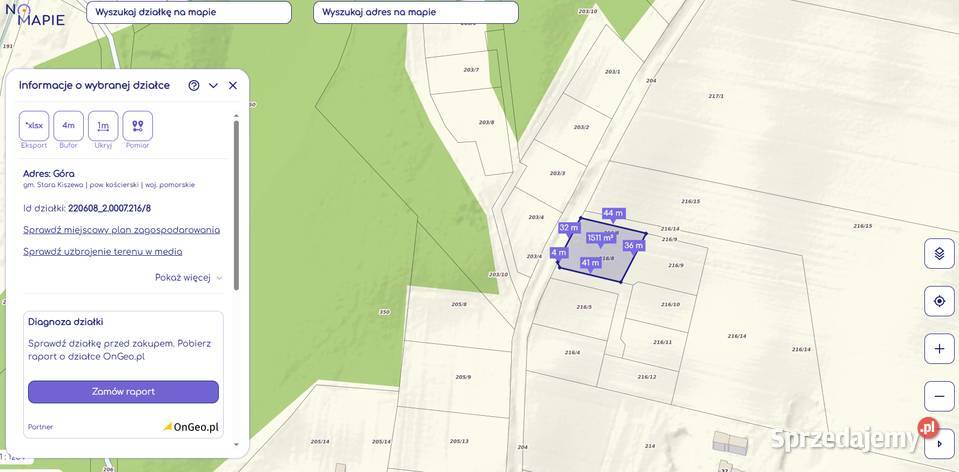Open the map layers switcher
Screen dimensions: 959x472
(939, 253)
